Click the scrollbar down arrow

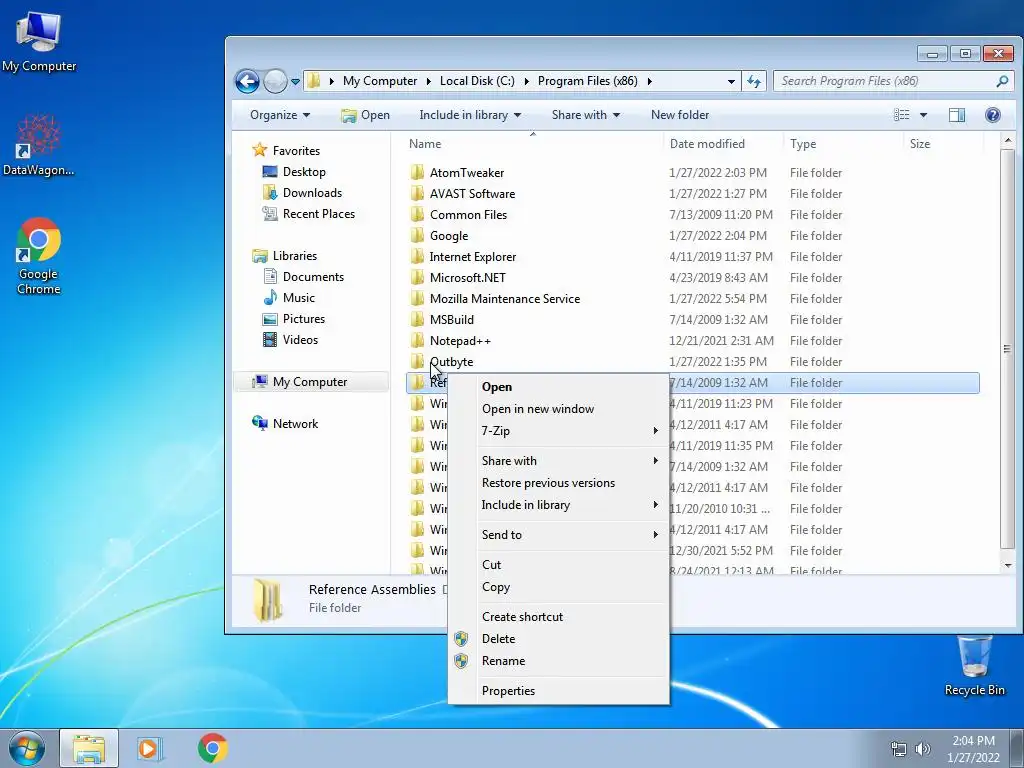1008,566
